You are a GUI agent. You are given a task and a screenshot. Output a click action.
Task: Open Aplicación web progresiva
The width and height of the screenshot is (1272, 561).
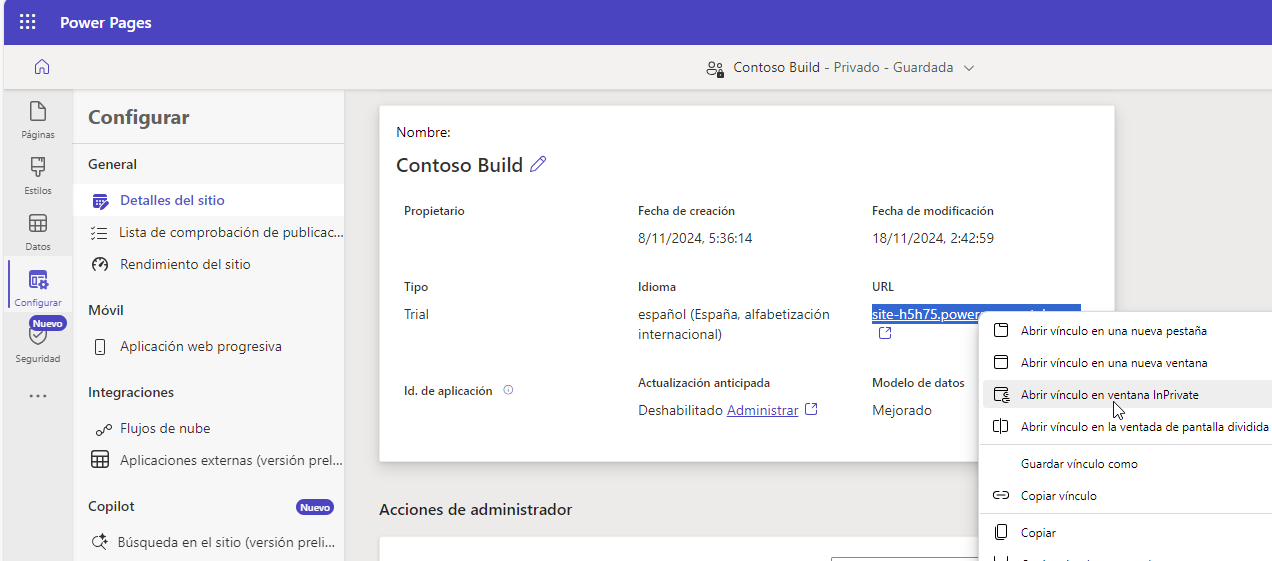tap(209, 346)
